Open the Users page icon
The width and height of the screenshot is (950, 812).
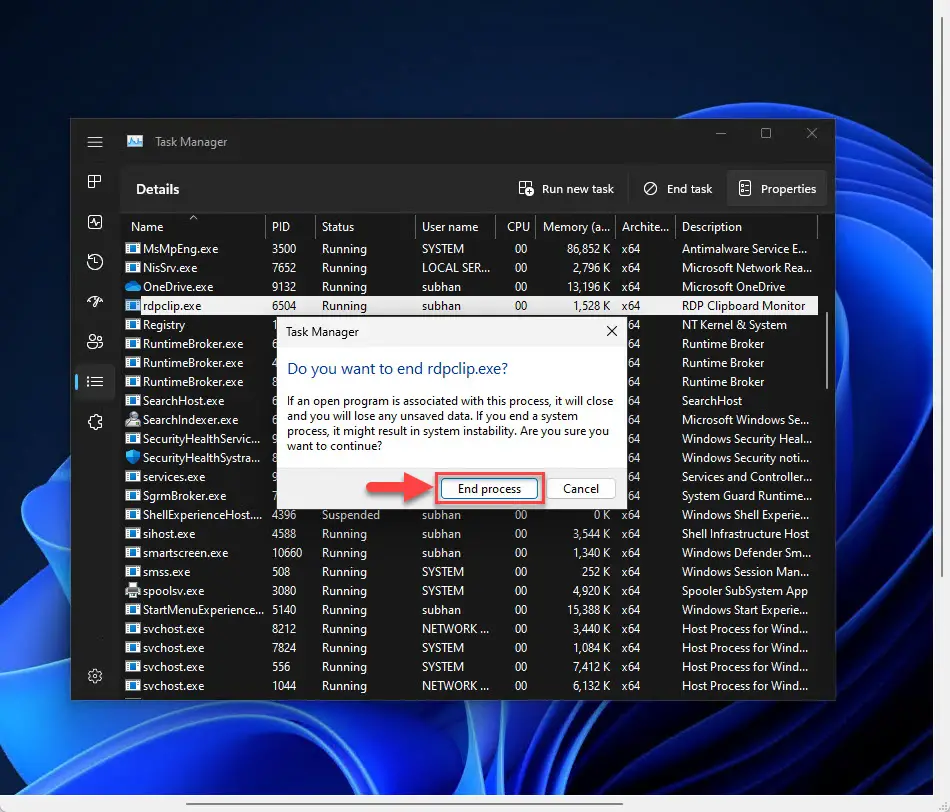click(95, 342)
